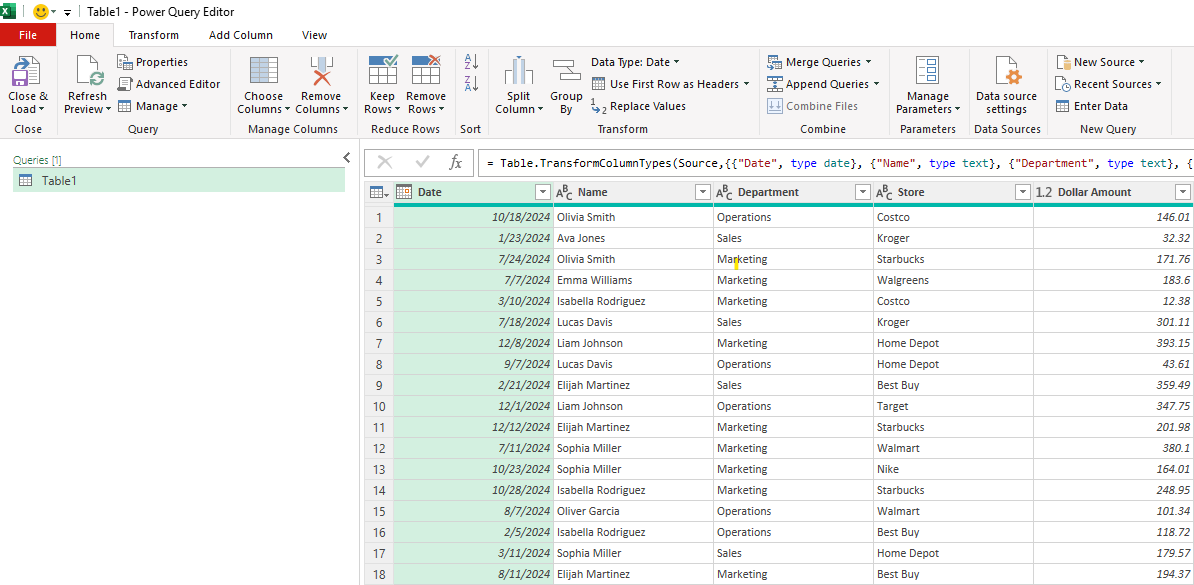Viewport: 1194px width, 585px height.
Task: Open Use First Row as Headers dropdown
Action: (671, 84)
